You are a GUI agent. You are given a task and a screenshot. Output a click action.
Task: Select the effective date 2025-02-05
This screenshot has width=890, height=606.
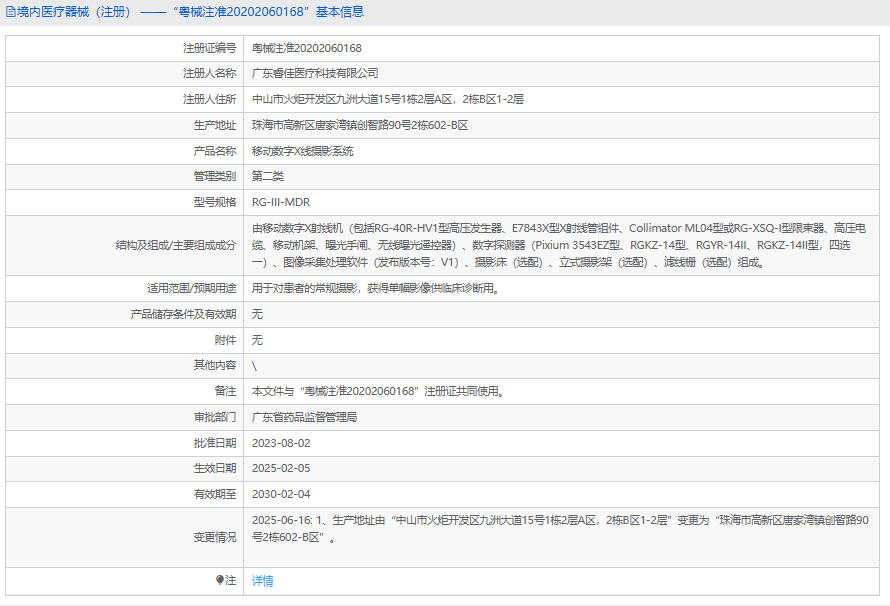tap(281, 469)
